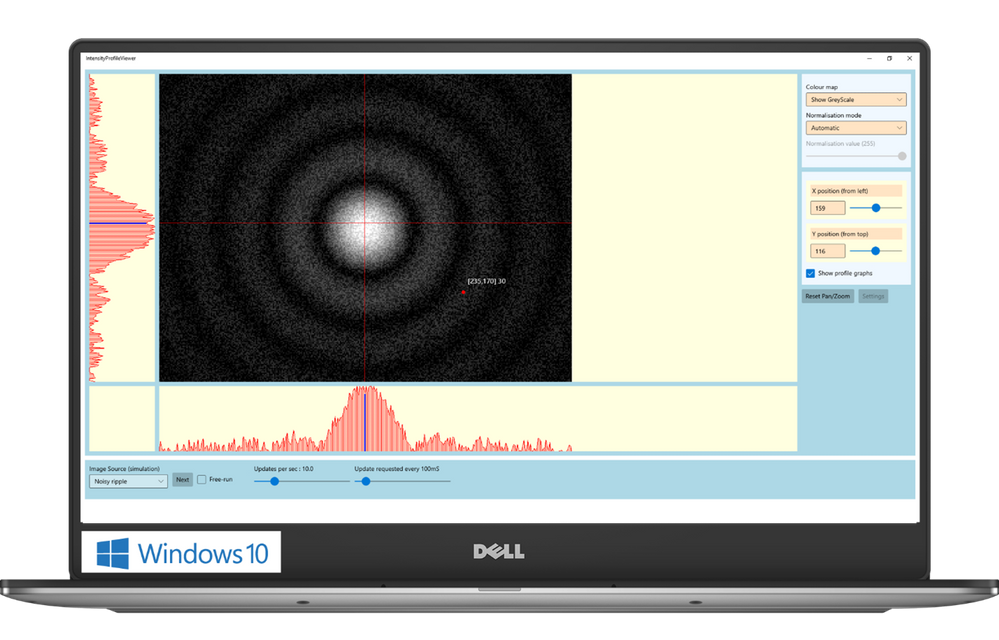Click the Normalisation value slider handle

click(x=902, y=156)
